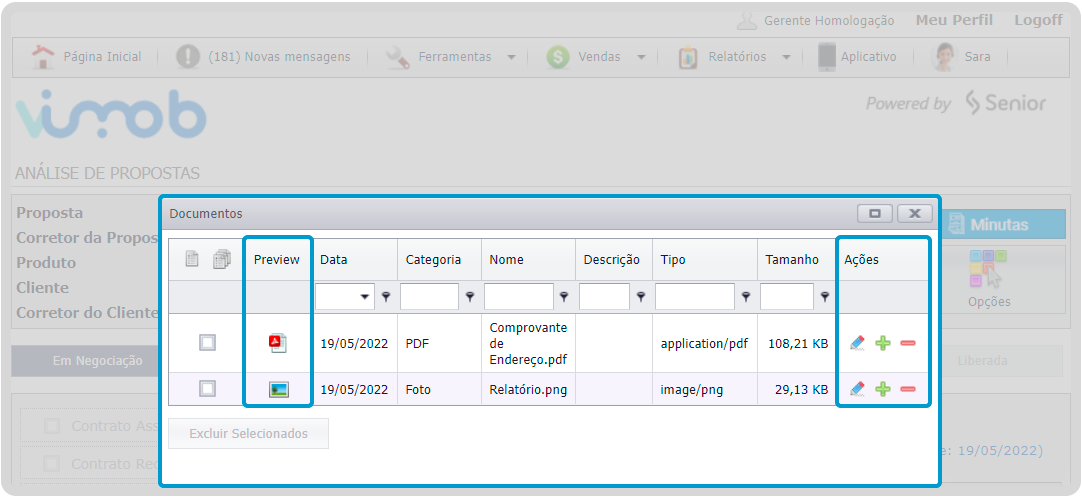The width and height of the screenshot is (1082, 497).
Task: Focus the Nome filter input
Action: pos(519,297)
